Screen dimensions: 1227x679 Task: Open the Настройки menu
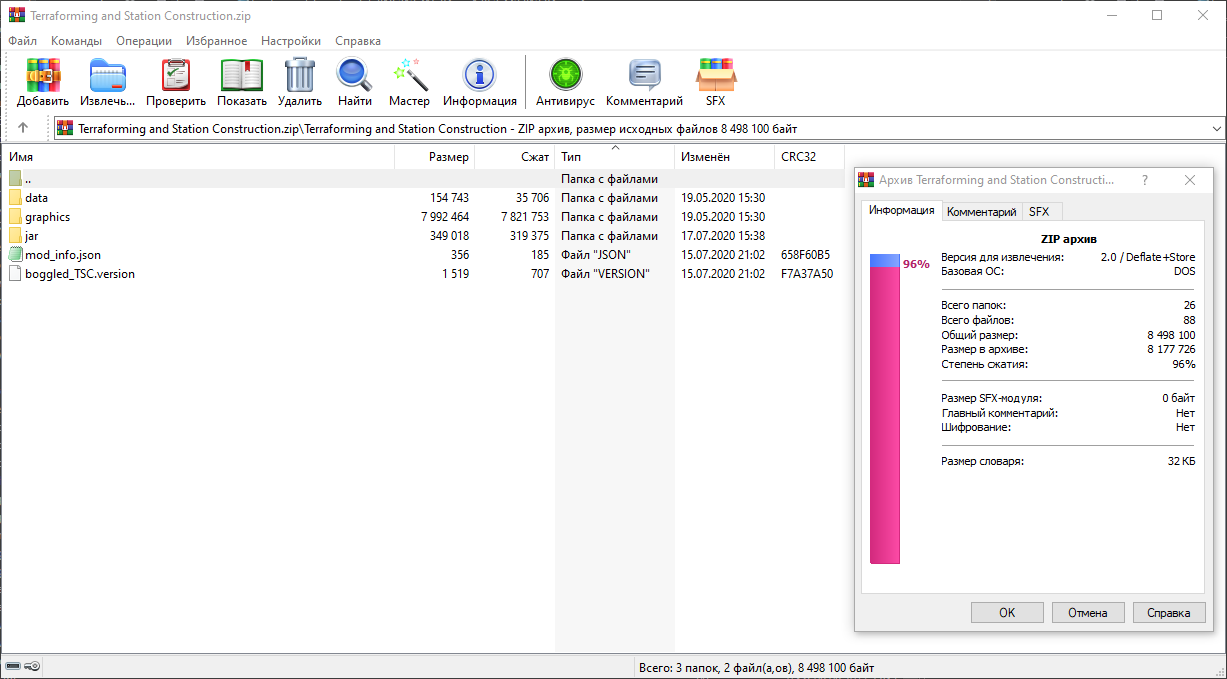(291, 41)
